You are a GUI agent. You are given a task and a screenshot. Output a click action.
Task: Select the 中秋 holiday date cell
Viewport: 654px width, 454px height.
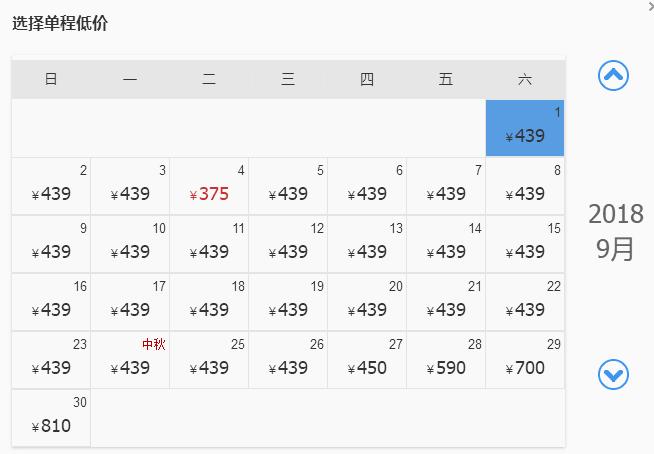(x=130, y=360)
